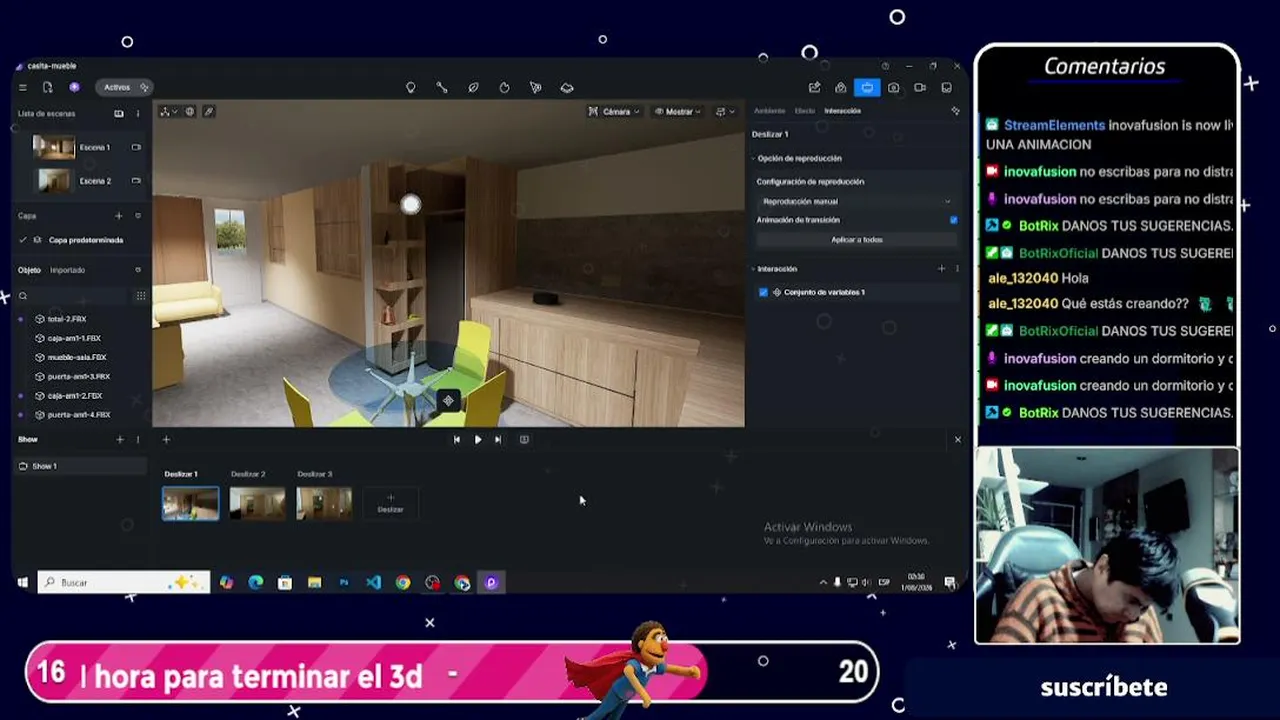1280x720 pixels.
Task: Add a new show with Show plus
Action: click(x=120, y=439)
